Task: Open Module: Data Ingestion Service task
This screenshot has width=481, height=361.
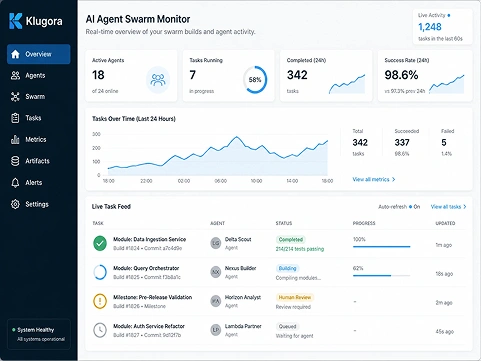Action: pyautogui.click(x=150, y=239)
